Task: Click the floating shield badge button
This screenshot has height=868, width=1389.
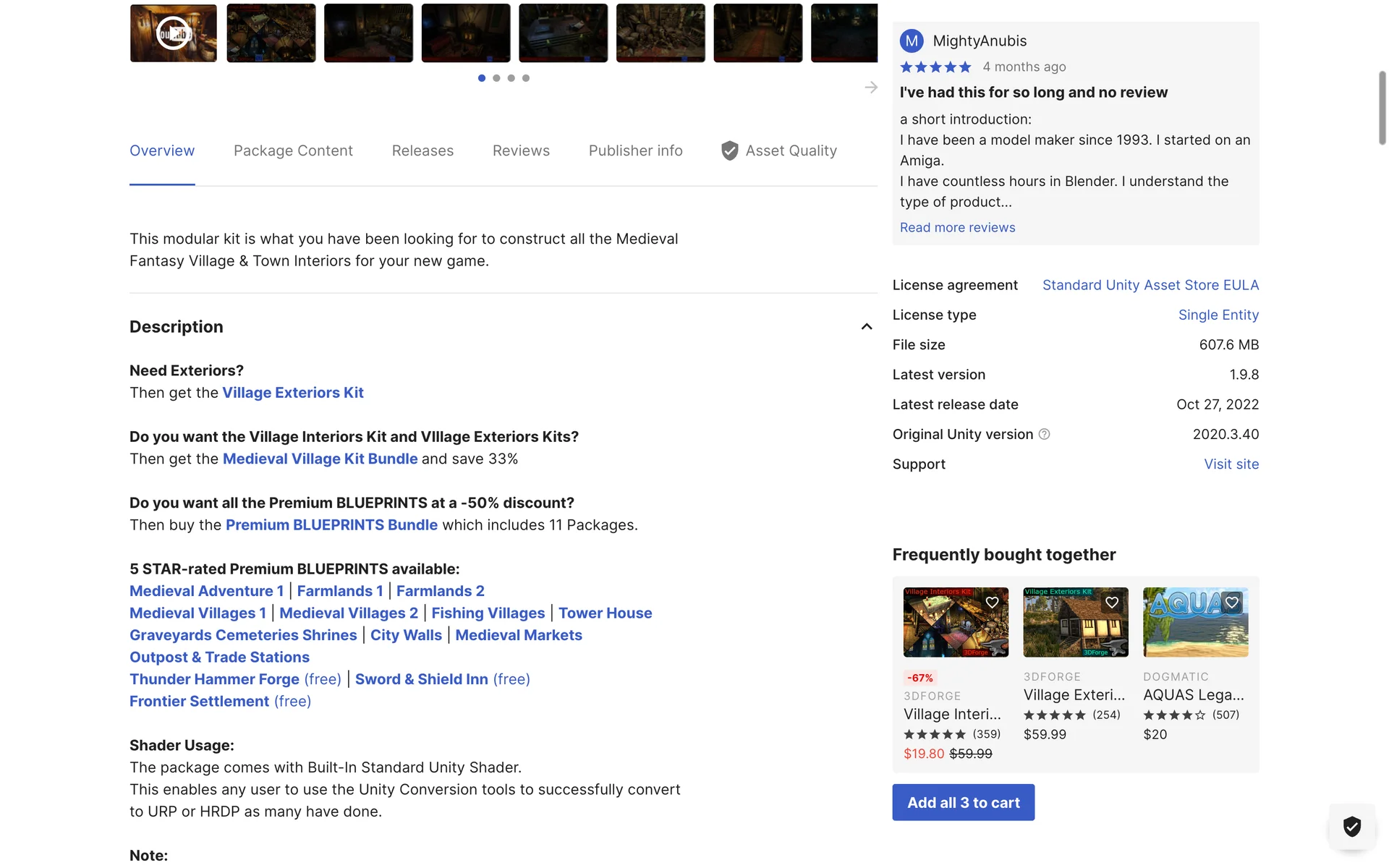Action: click(1351, 826)
